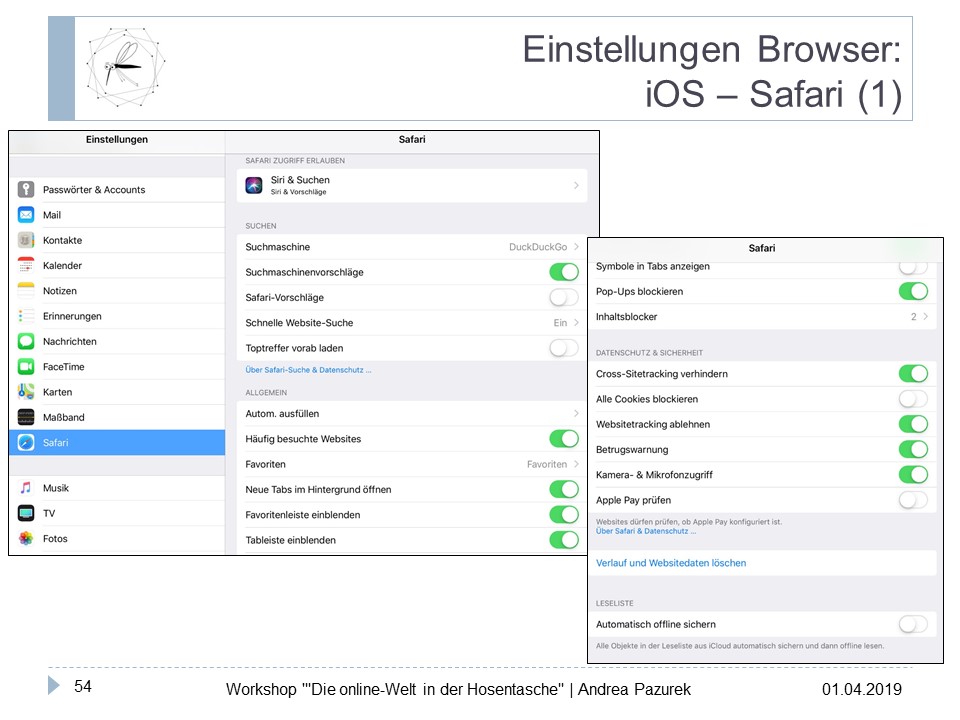Toggle Betrugswarnung switch
The image size is (960, 720).
pyautogui.click(x=913, y=449)
